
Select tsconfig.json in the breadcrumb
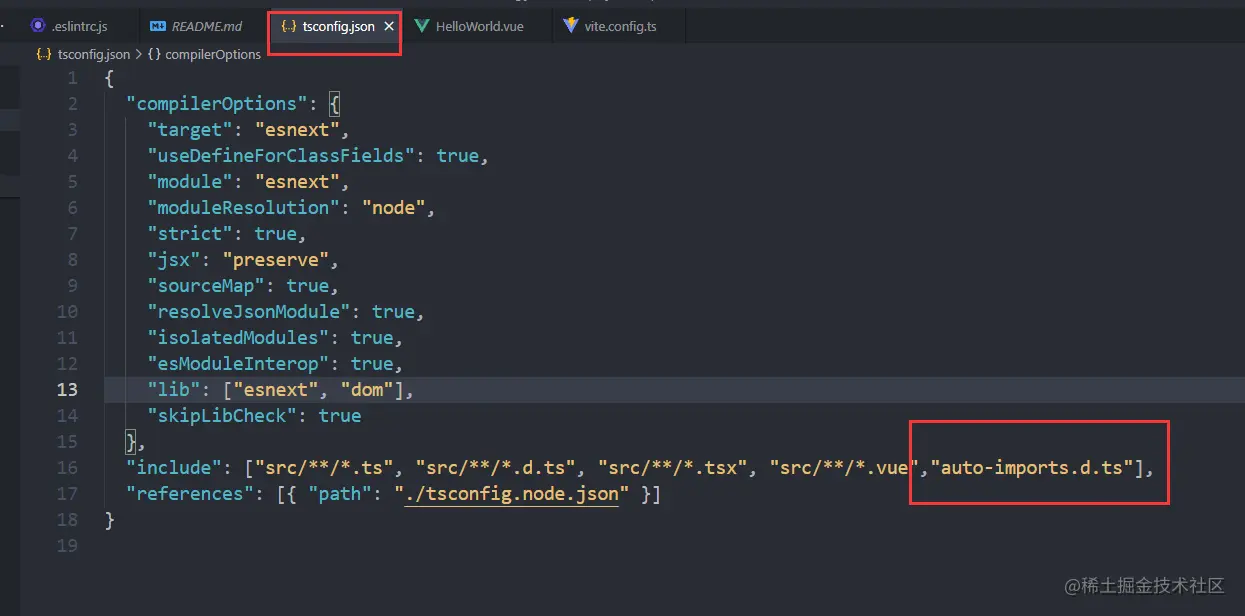coord(94,54)
